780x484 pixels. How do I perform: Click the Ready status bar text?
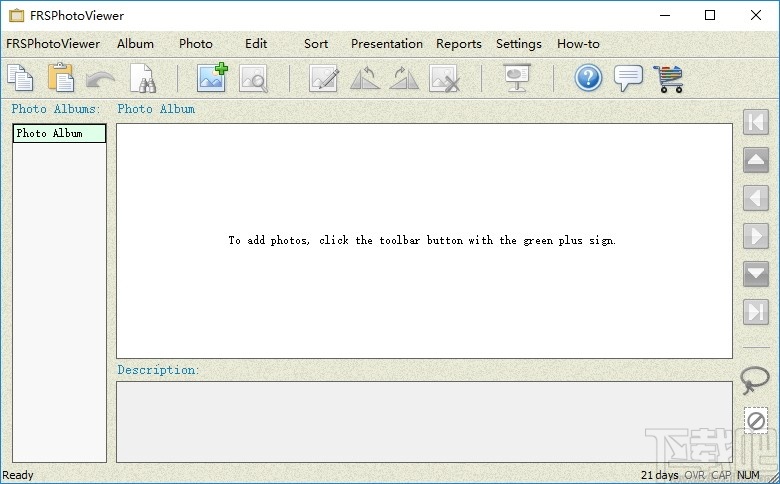(18, 475)
